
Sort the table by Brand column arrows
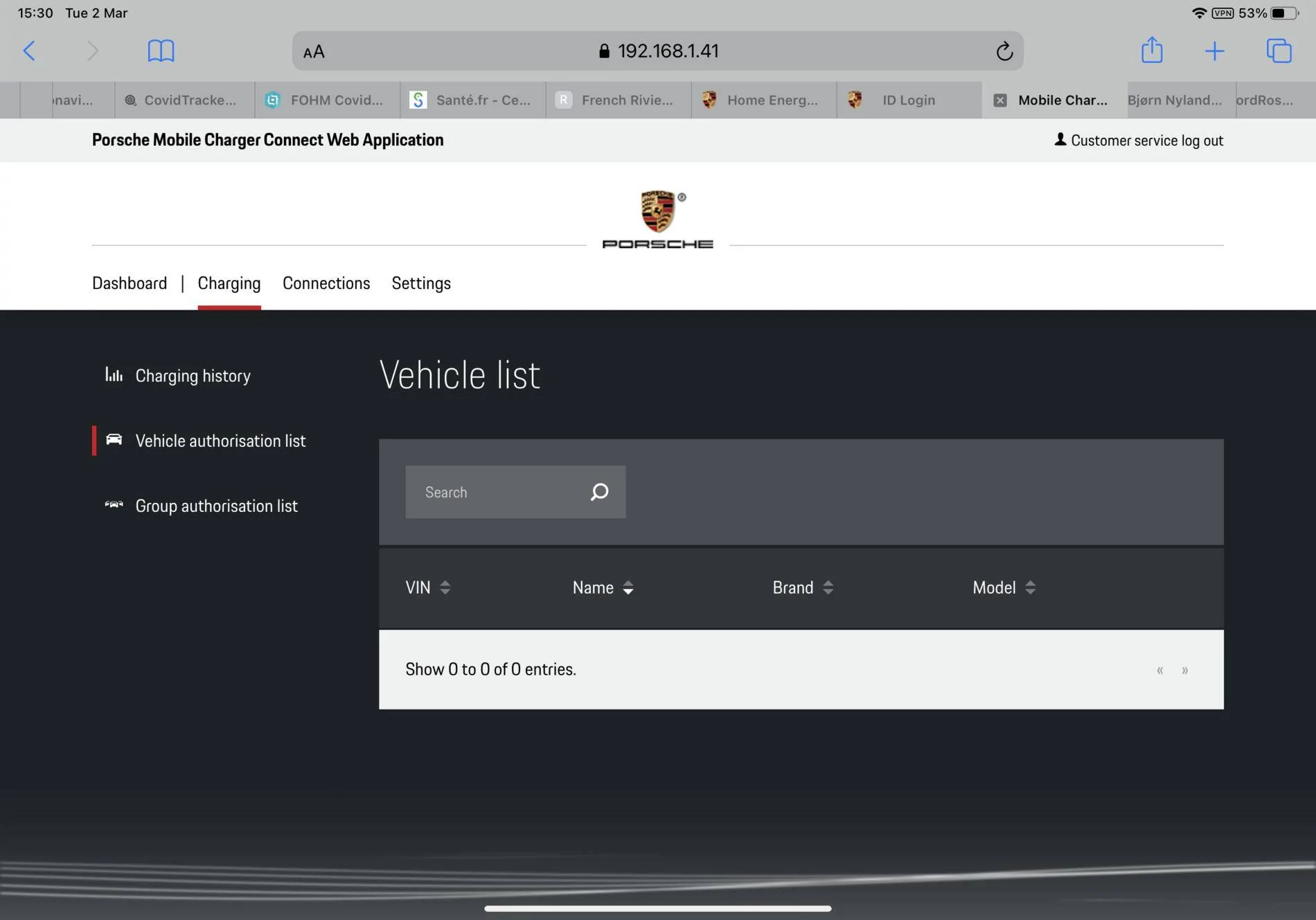(x=828, y=587)
